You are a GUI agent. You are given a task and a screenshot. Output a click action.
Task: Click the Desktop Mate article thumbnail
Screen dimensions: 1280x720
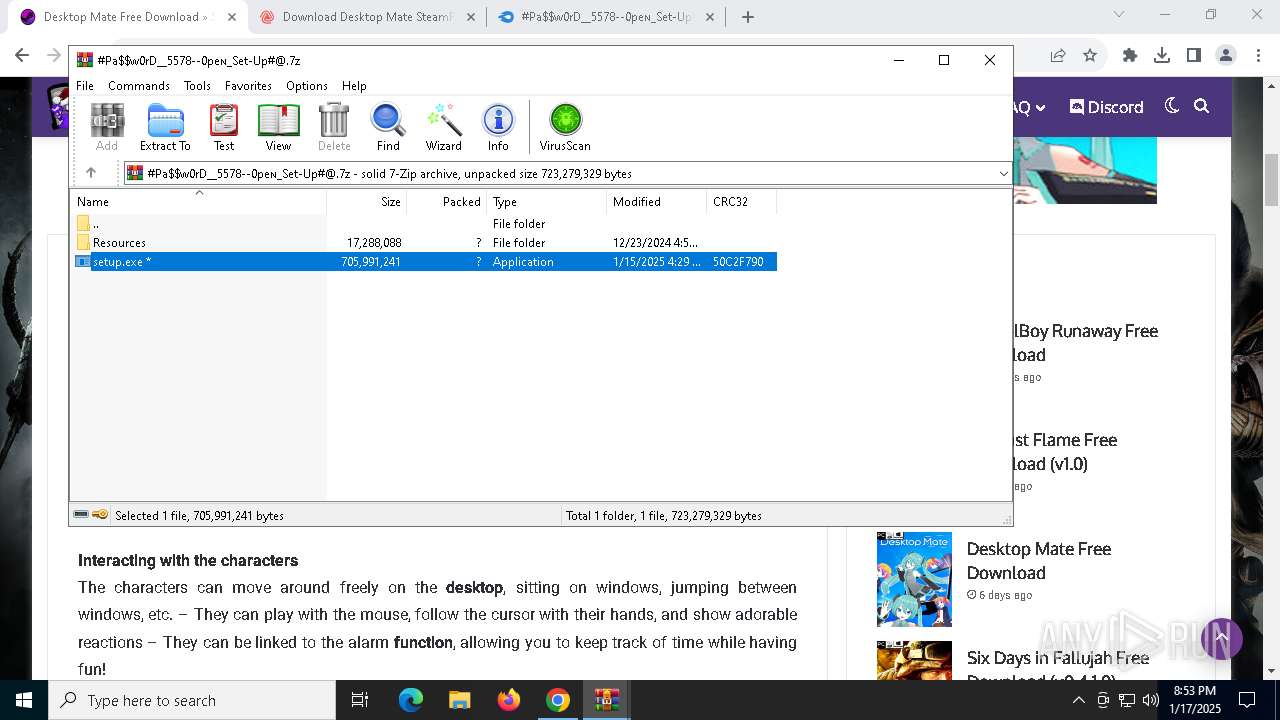point(914,579)
